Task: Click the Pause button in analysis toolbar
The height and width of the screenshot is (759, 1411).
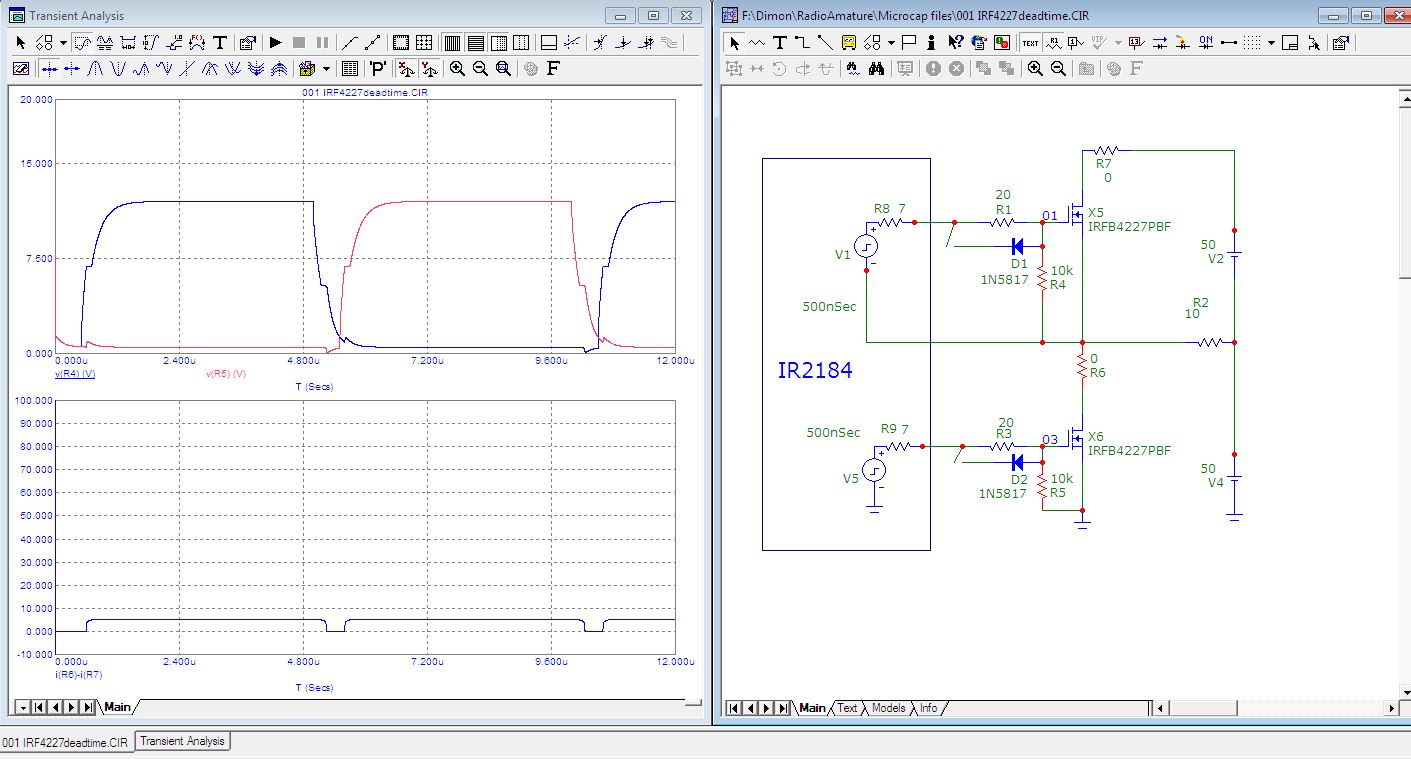Action: tap(322, 43)
